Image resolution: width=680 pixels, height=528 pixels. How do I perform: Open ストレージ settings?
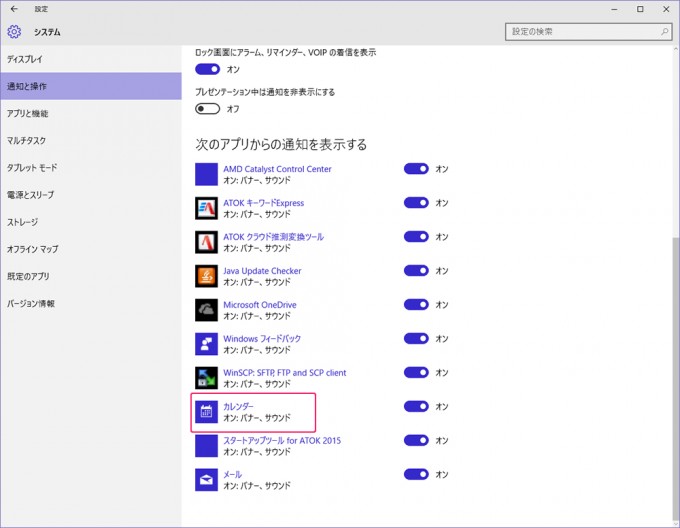(91, 222)
